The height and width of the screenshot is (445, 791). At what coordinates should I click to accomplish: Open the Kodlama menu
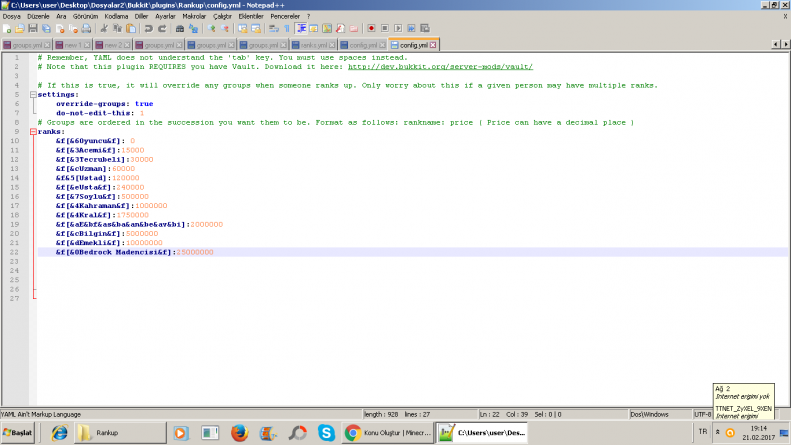click(x=116, y=16)
